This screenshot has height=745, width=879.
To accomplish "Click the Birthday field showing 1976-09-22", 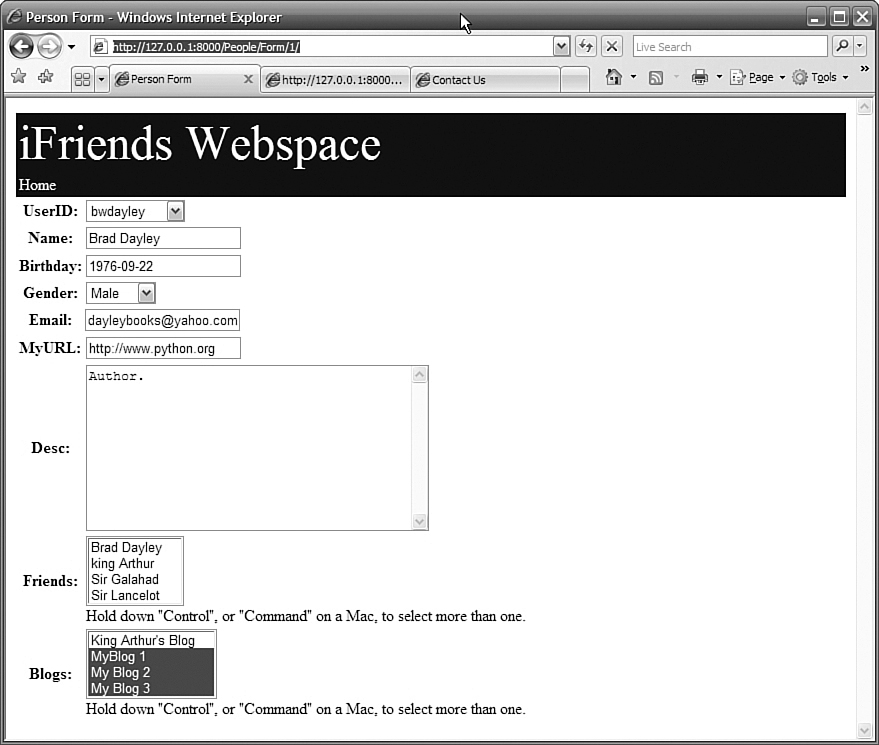I will tap(163, 266).
